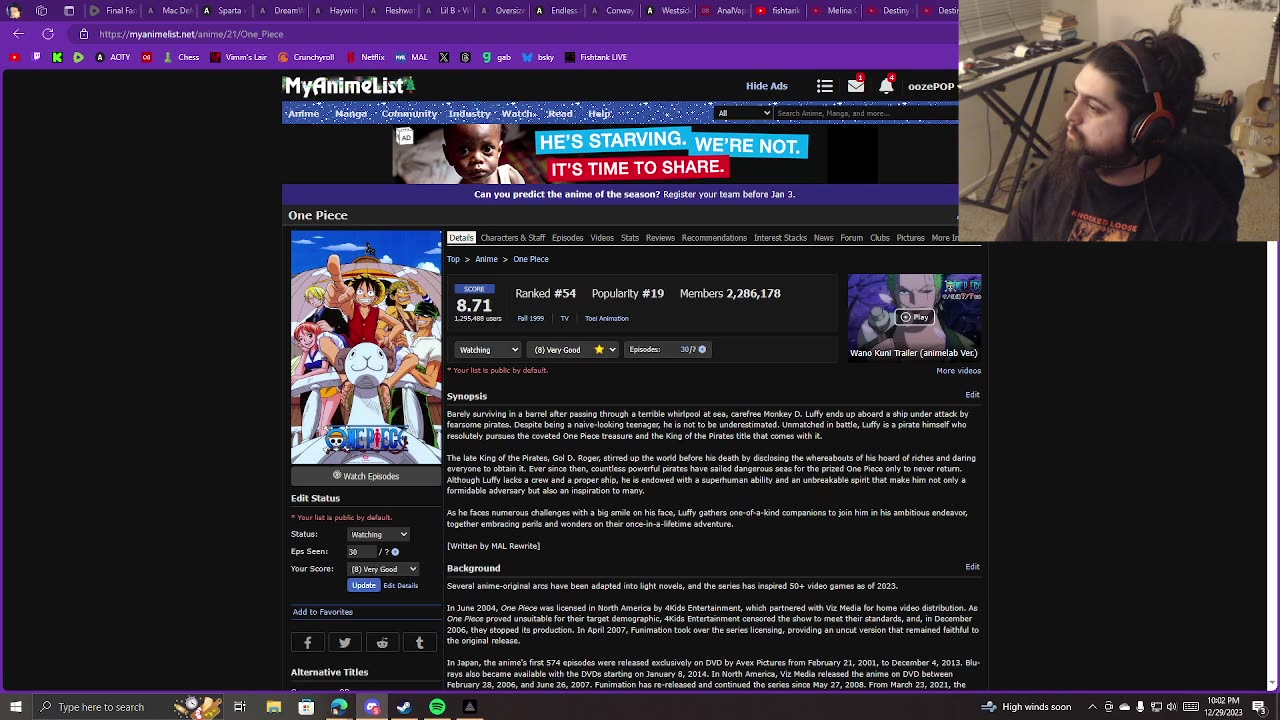Click Edit beside Background
This screenshot has width=1280, height=720.
[x=972, y=567]
